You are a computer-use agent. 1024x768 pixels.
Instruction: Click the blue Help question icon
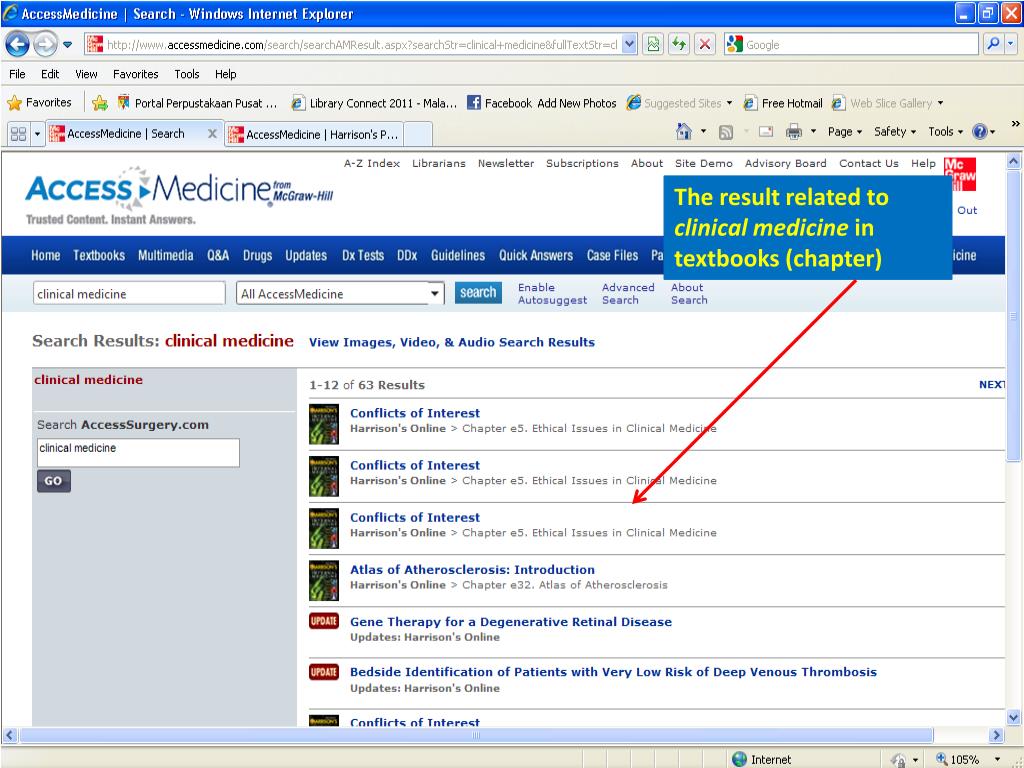click(980, 132)
